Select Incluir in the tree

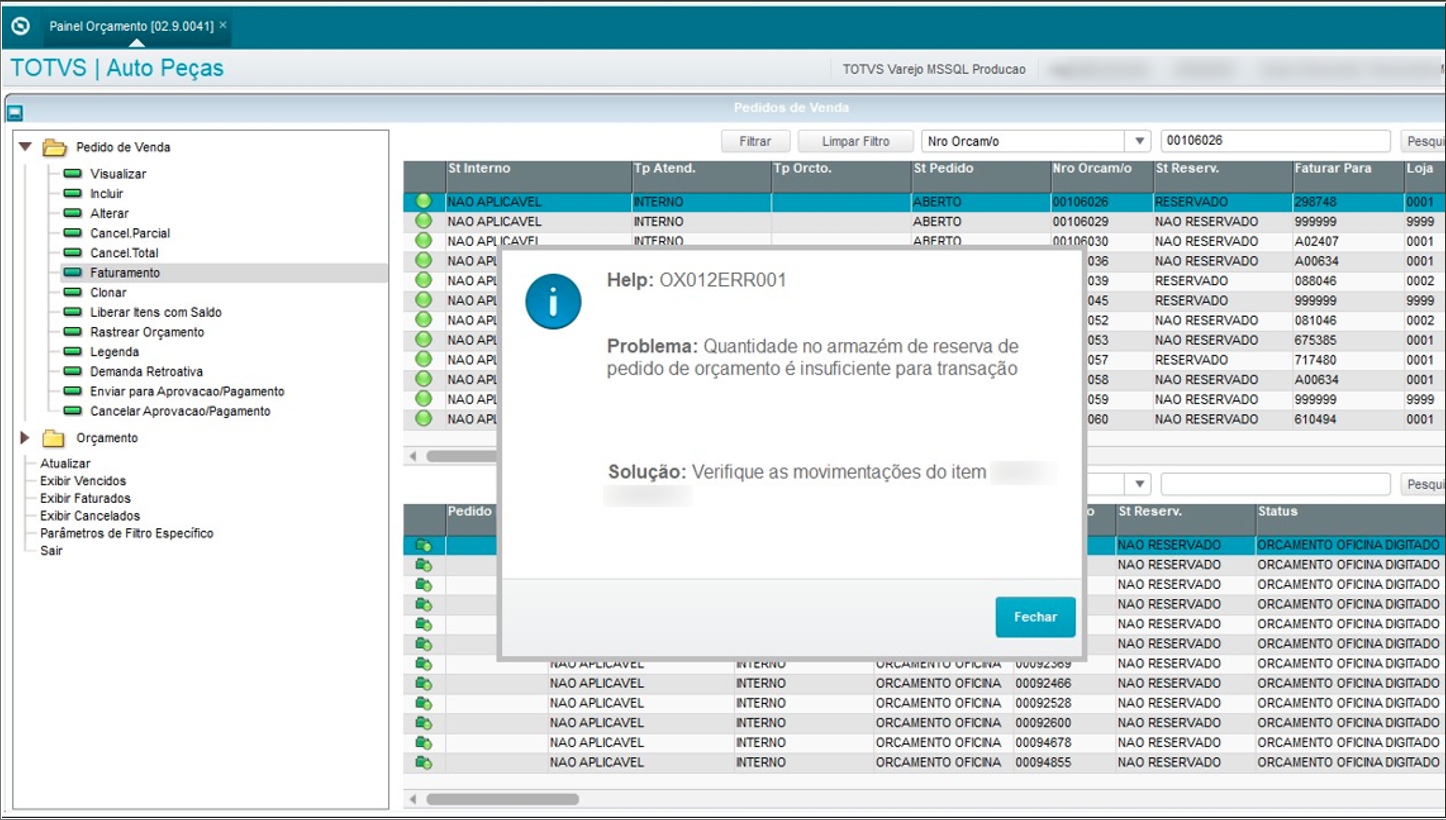(107, 194)
